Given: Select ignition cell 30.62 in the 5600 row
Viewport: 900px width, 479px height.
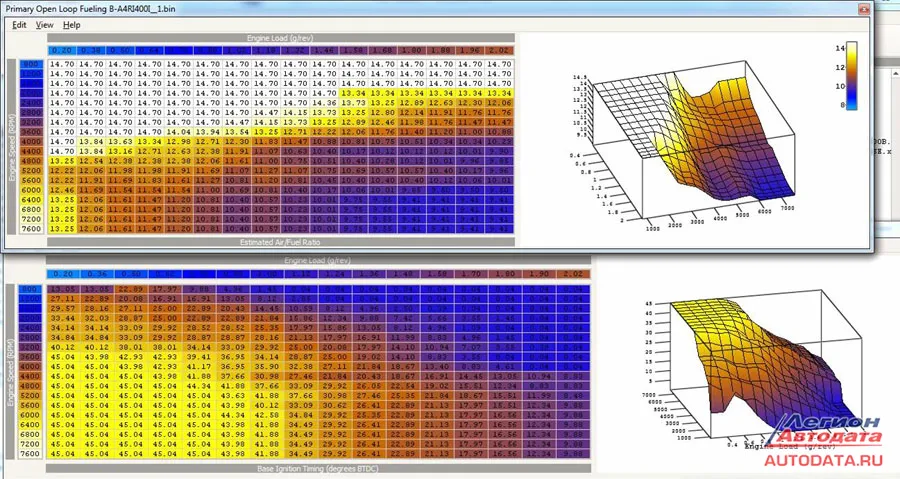Looking at the screenshot, I should coord(335,405).
